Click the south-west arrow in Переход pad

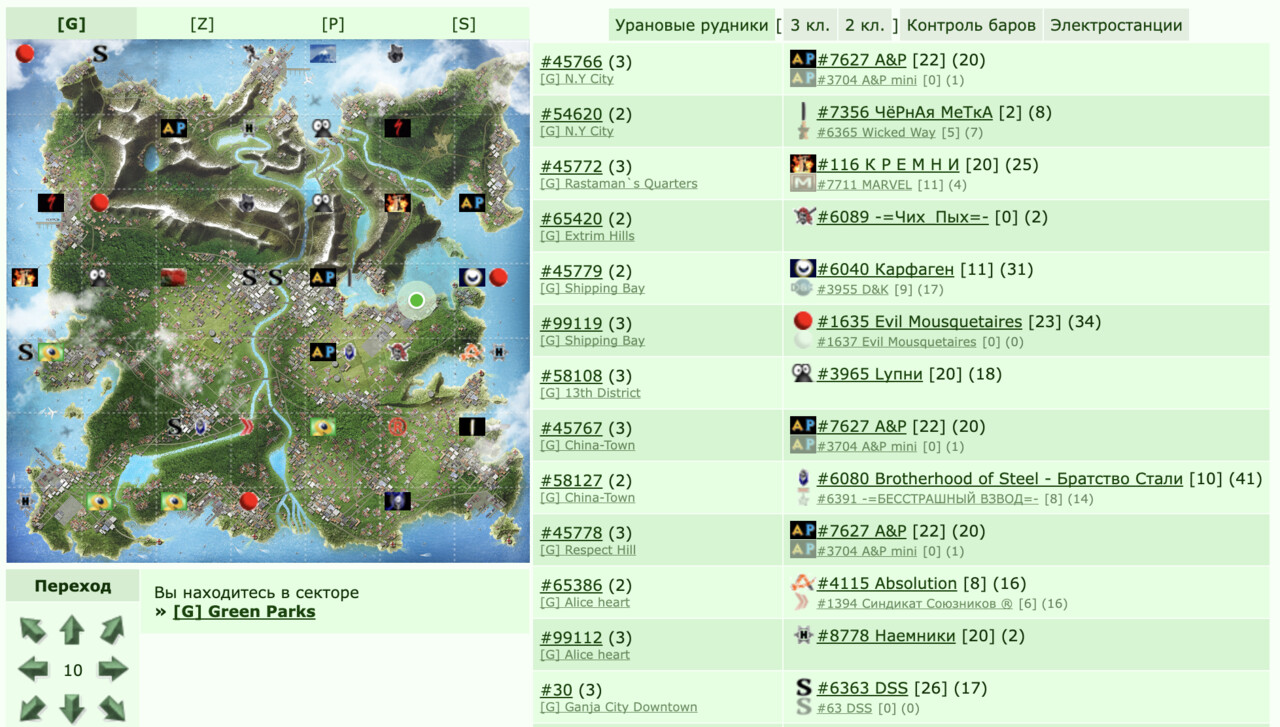click(x=32, y=708)
